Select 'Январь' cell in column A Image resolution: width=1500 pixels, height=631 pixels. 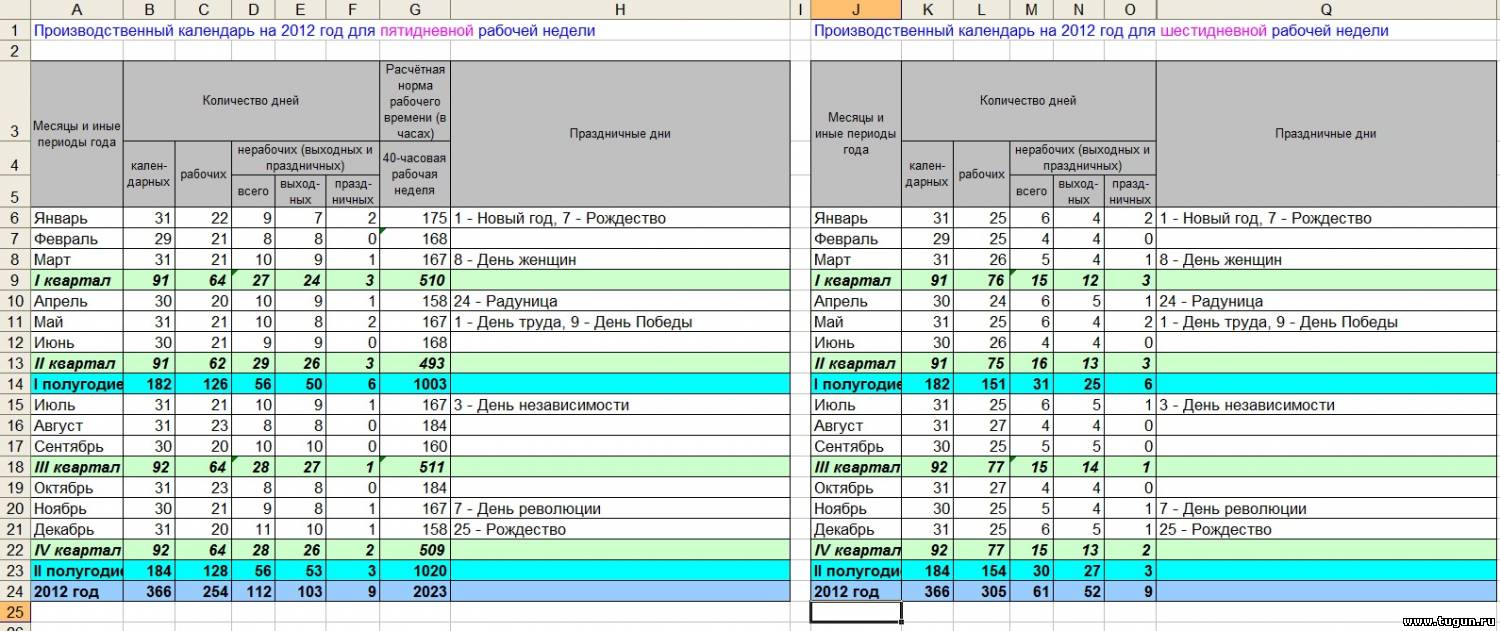pyautogui.click(x=77, y=218)
